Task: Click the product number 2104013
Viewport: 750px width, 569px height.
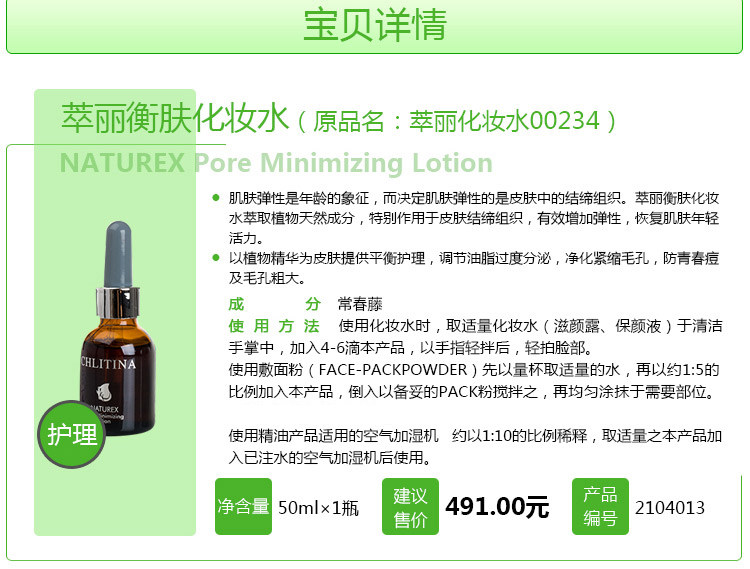Action: click(x=670, y=508)
